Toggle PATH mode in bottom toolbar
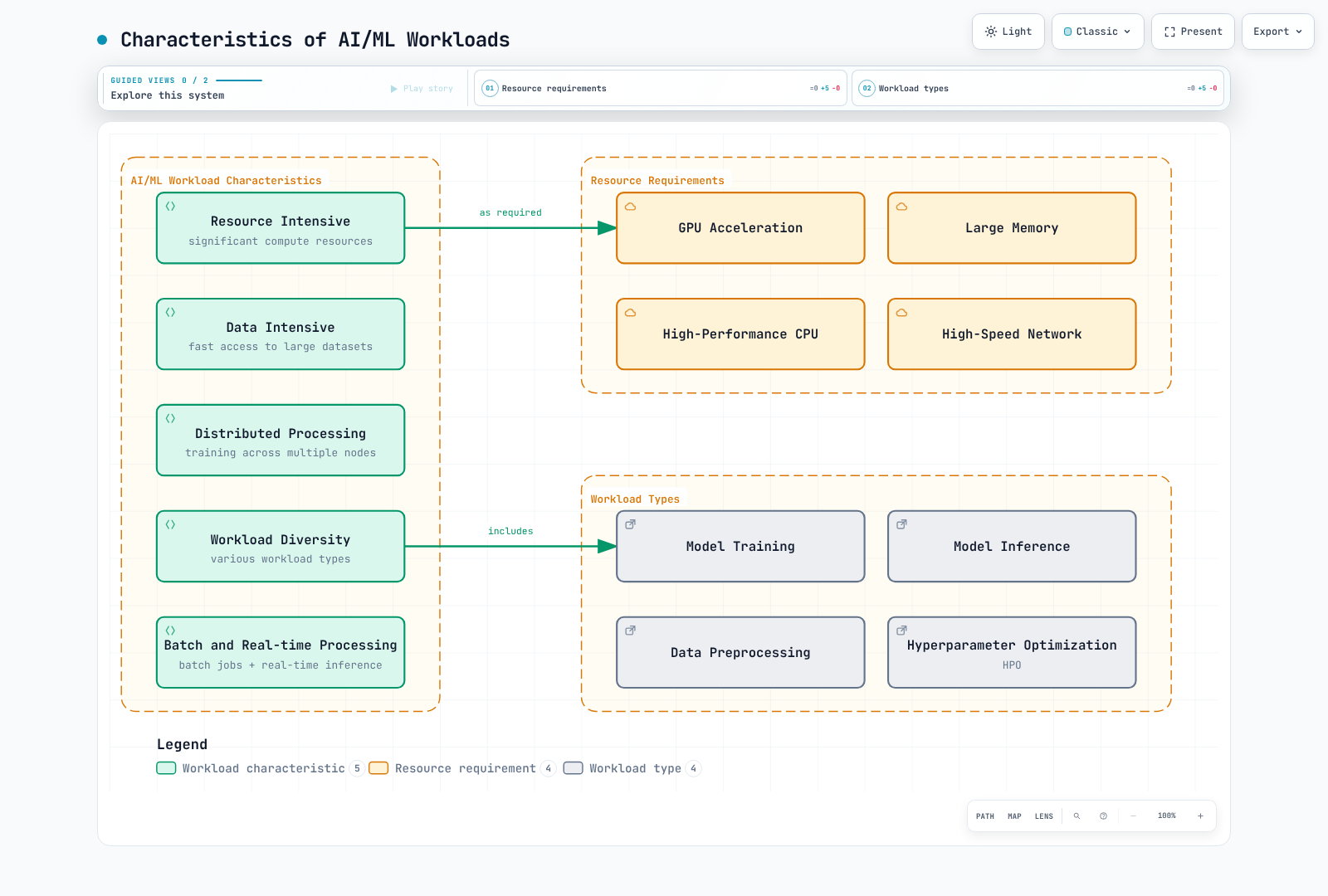Image resolution: width=1328 pixels, height=896 pixels. (985, 816)
